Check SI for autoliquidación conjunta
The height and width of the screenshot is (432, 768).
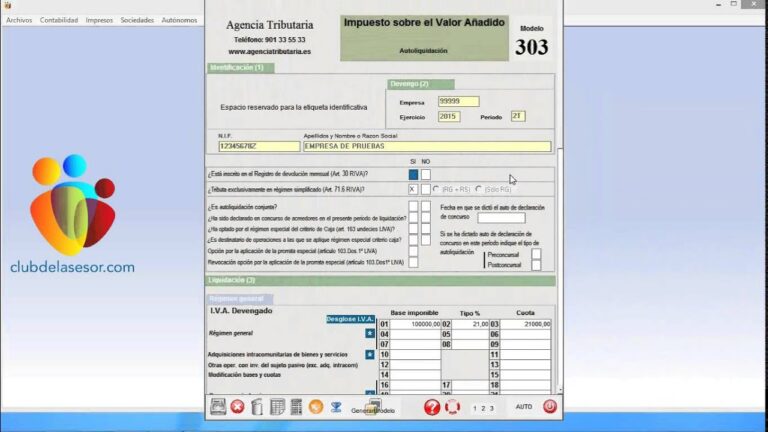(x=413, y=207)
